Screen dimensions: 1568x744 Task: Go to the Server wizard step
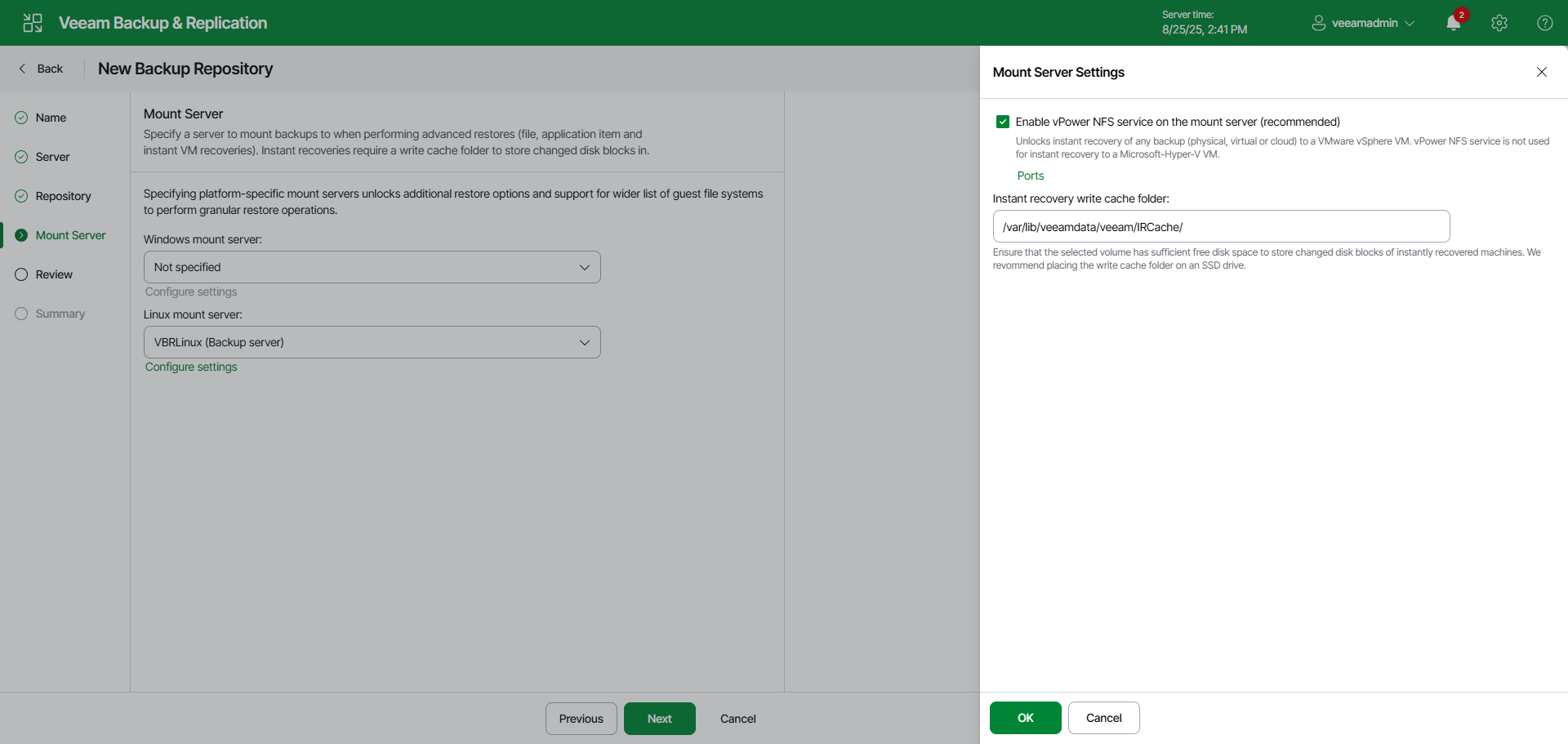[x=52, y=157]
